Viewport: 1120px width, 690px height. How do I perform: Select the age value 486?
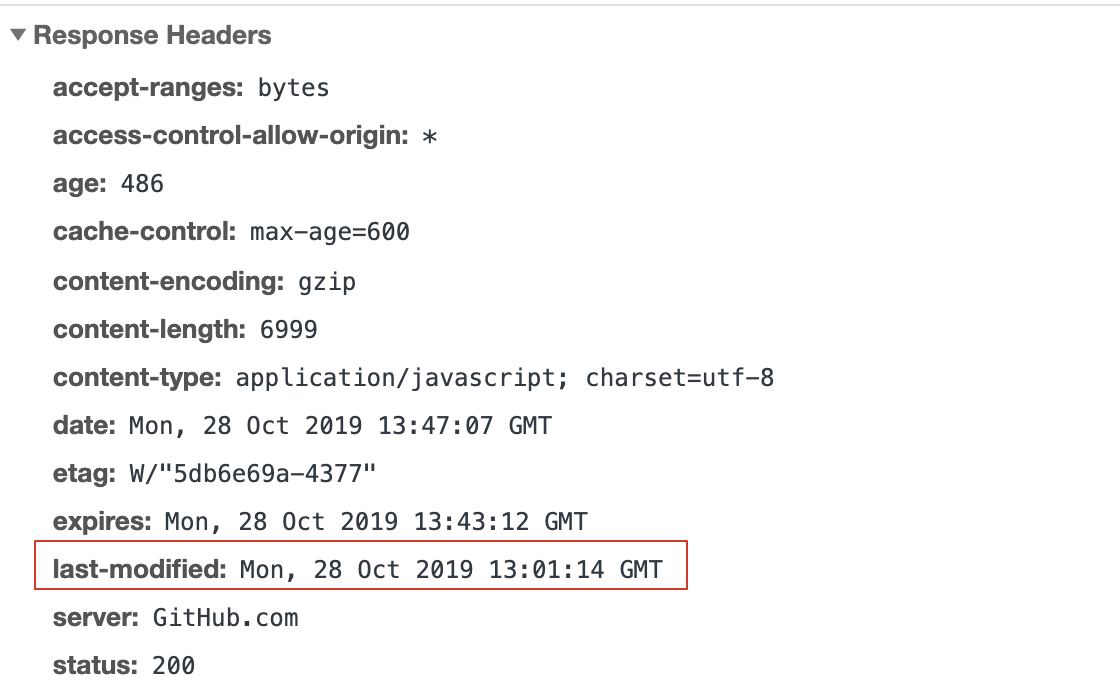[142, 184]
